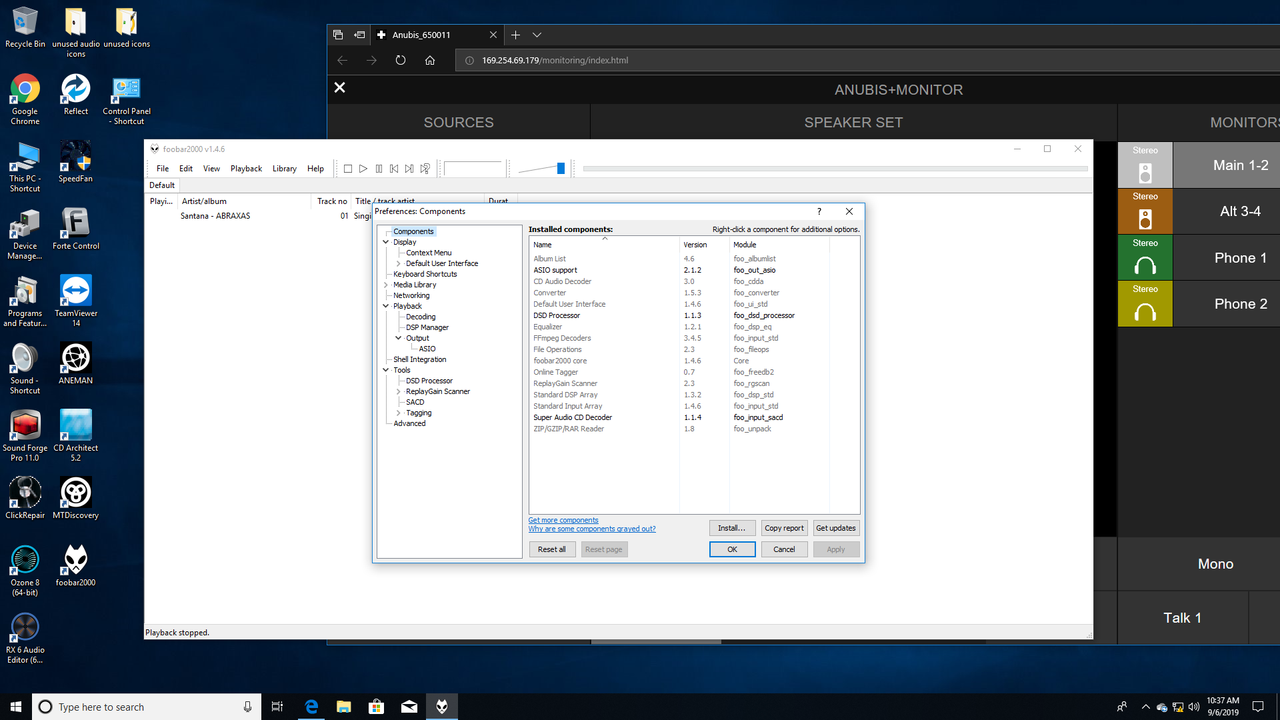Click the Reset all button

[552, 549]
